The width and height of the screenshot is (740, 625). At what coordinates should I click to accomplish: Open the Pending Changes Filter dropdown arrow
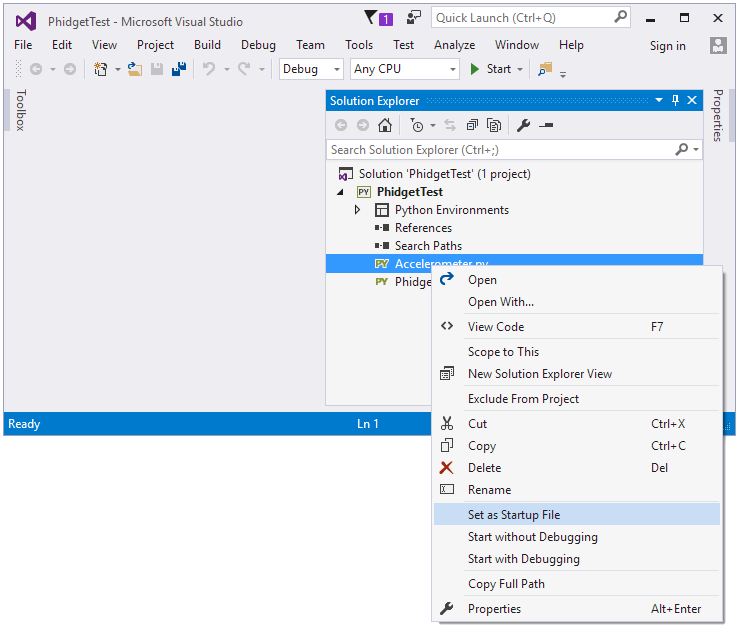coord(433,126)
